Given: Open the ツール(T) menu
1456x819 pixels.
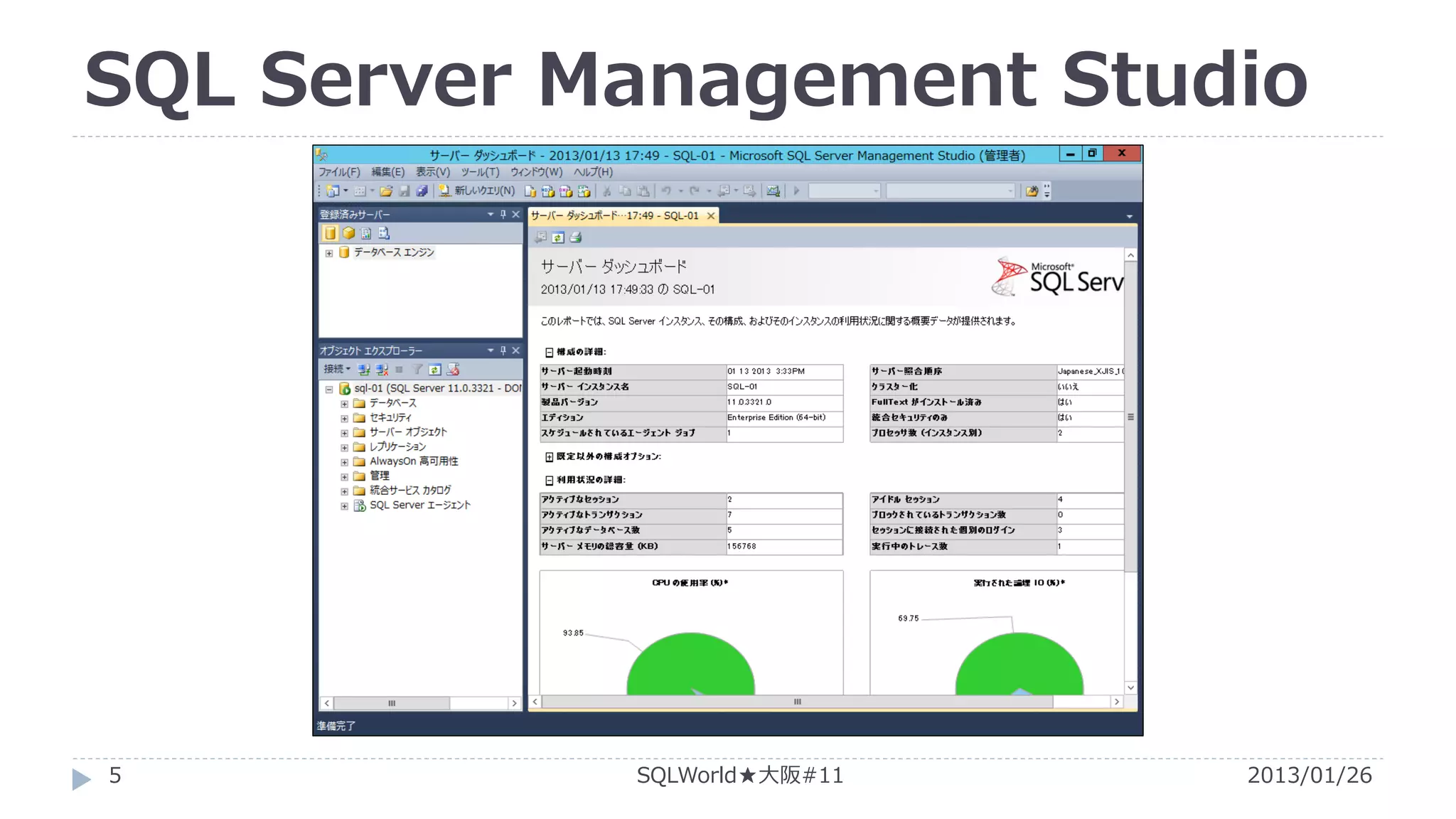Looking at the screenshot, I should (481, 172).
